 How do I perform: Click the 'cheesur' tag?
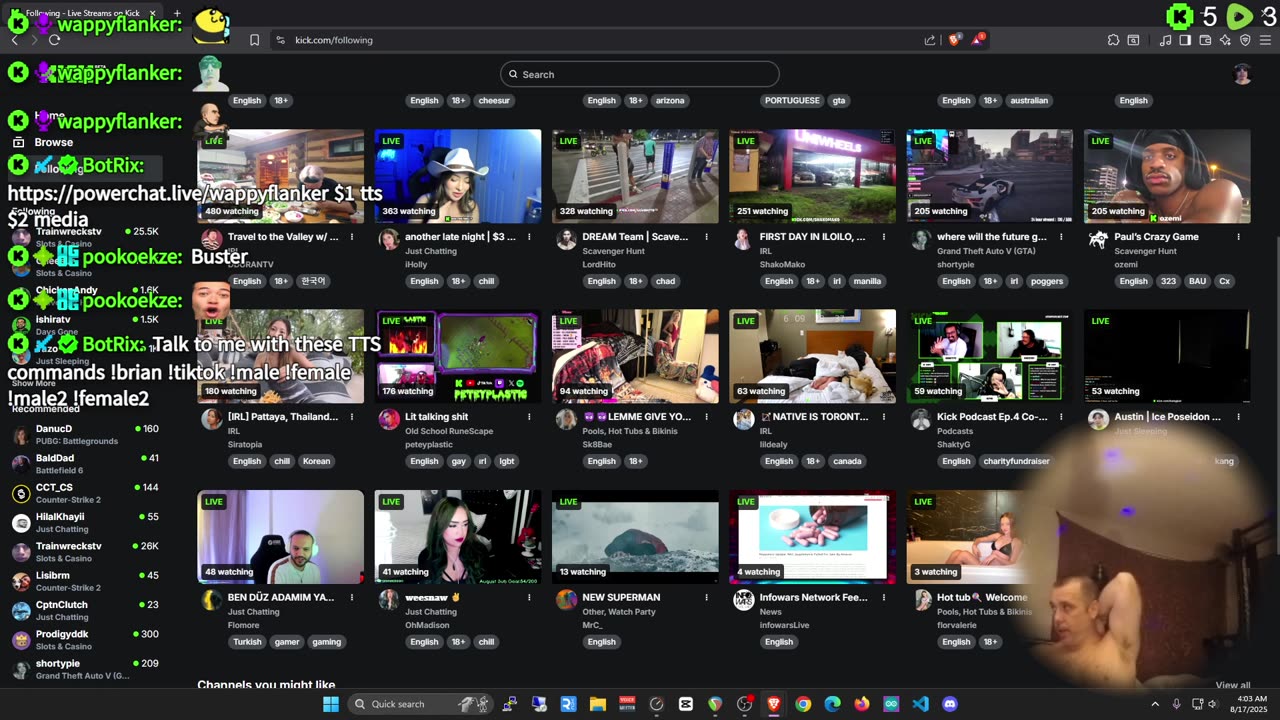pyautogui.click(x=494, y=100)
